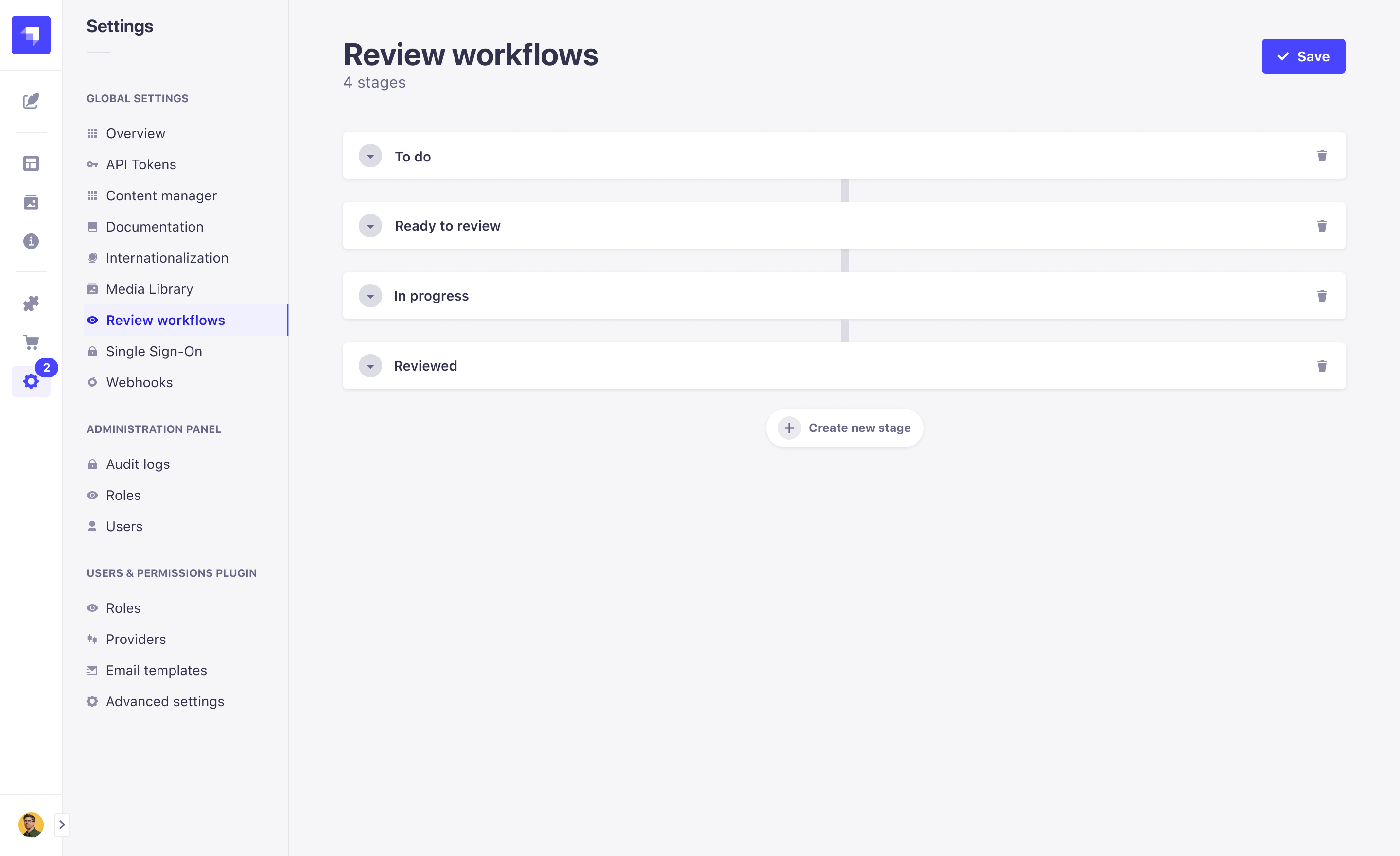This screenshot has height=856, width=1400.
Task: Open the Marketplace cart icon
Action: pos(31,342)
